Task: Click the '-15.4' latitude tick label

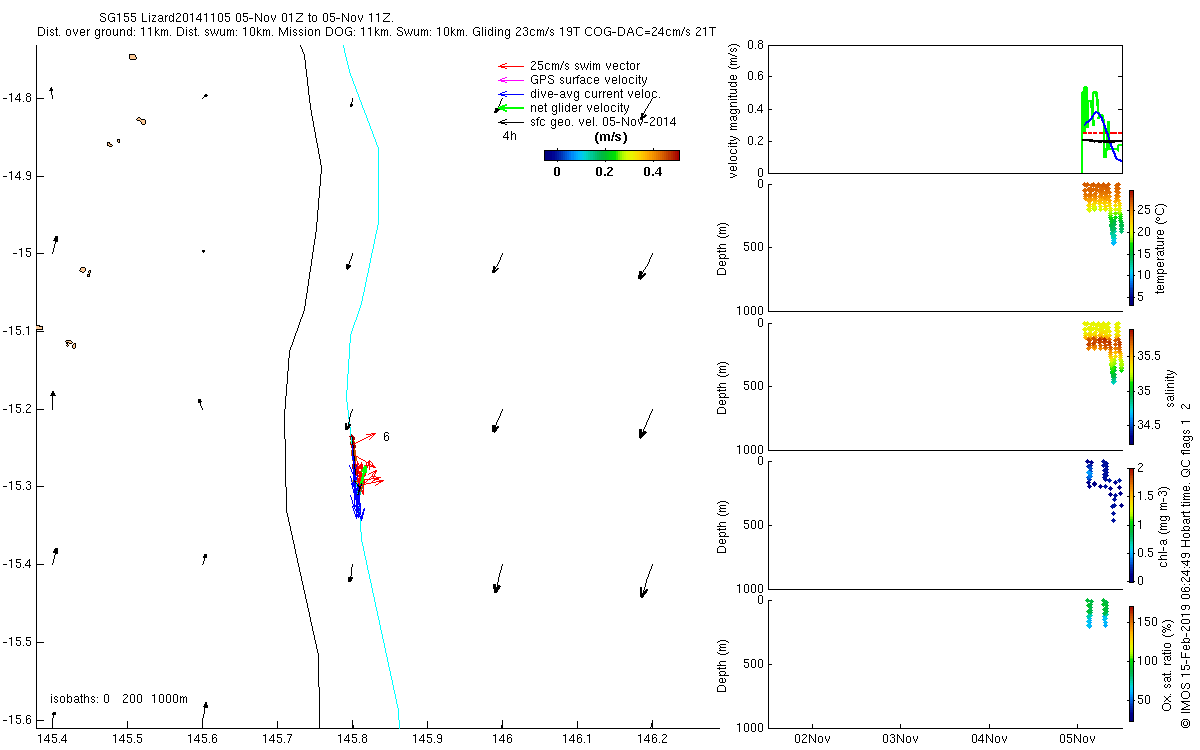Action: [x=17, y=564]
